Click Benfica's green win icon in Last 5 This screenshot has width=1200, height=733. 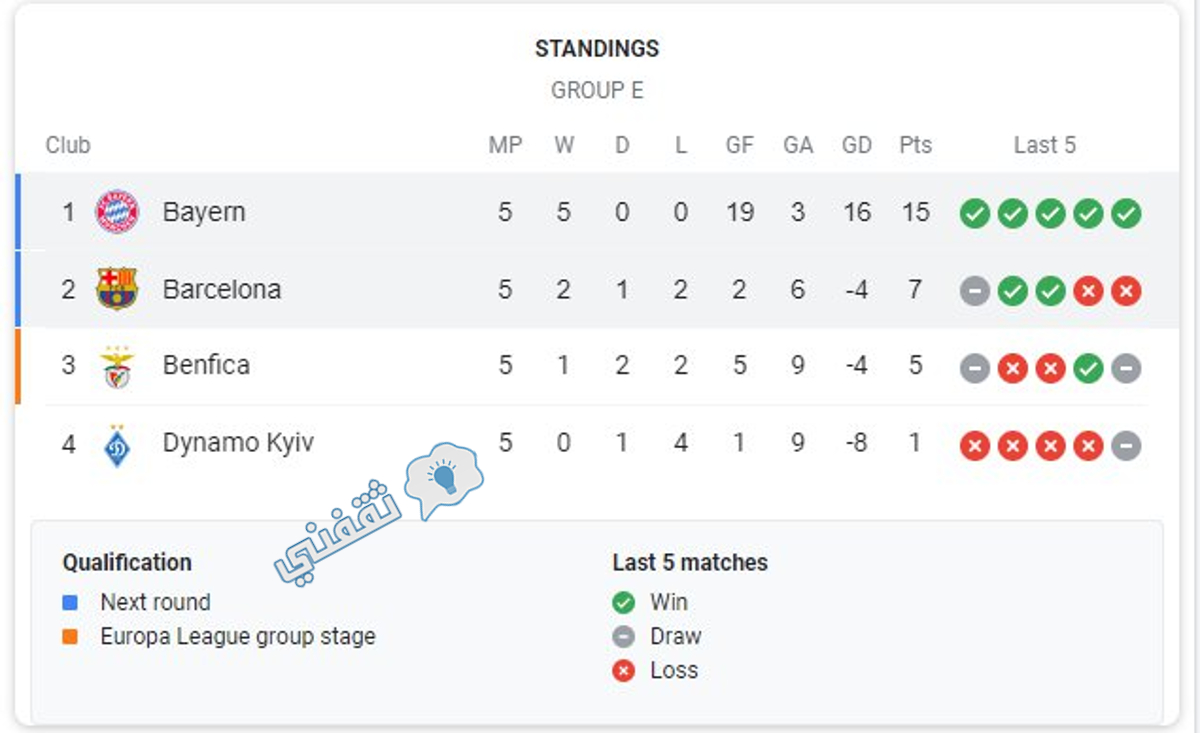coord(1088,369)
